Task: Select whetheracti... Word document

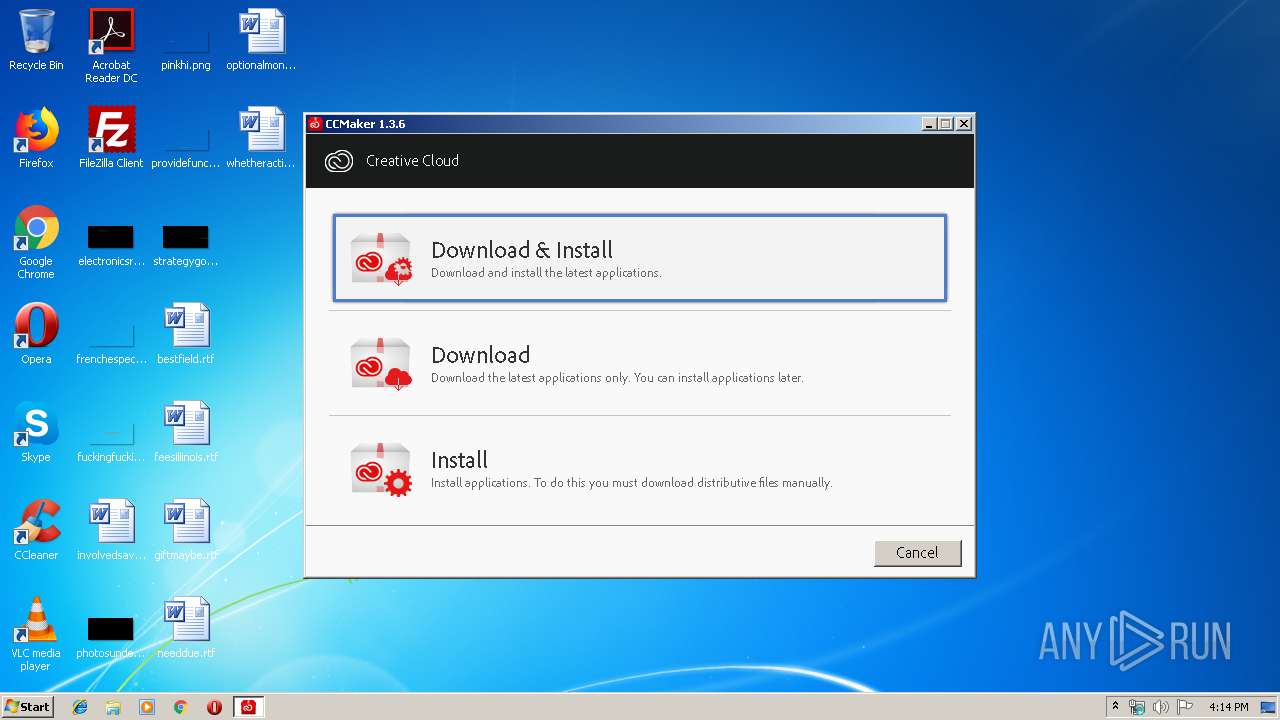Action: [x=261, y=138]
